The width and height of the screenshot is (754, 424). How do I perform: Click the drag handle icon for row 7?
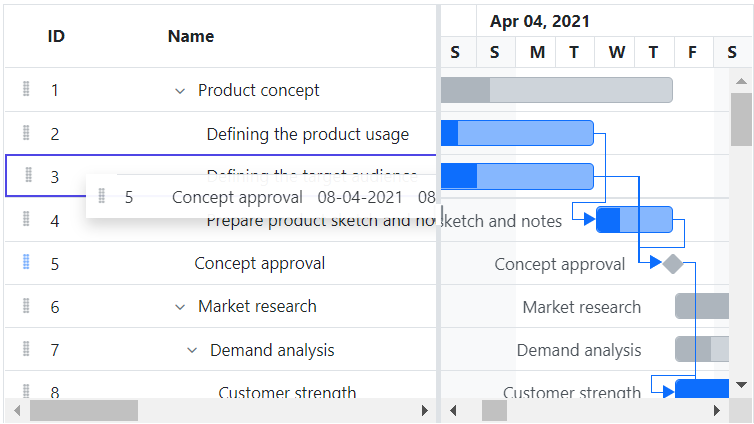click(x=26, y=349)
